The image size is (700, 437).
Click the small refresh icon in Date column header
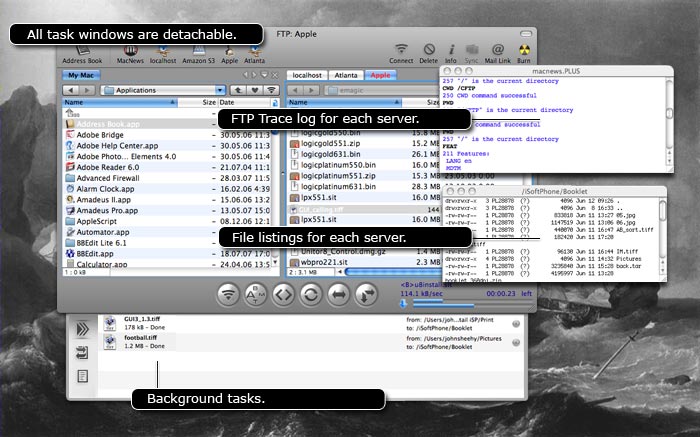(275, 103)
